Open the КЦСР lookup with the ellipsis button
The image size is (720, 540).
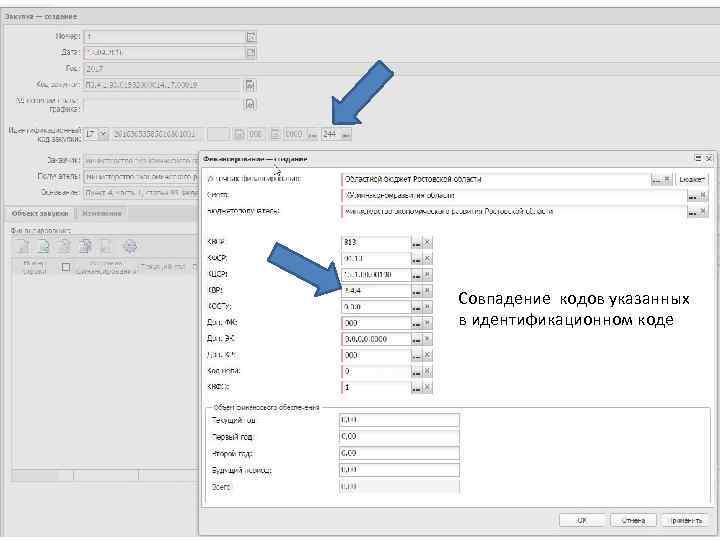416,275
